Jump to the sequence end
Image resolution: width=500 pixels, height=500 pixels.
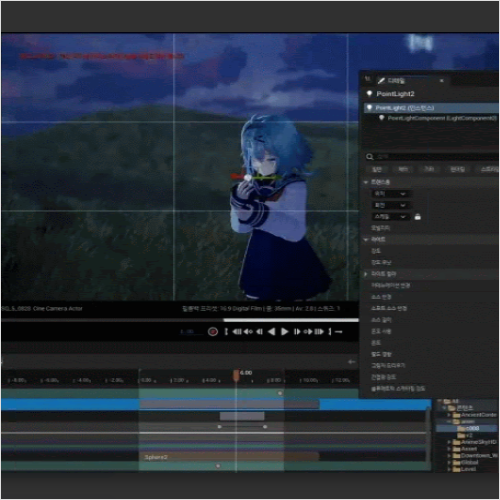click(x=319, y=332)
